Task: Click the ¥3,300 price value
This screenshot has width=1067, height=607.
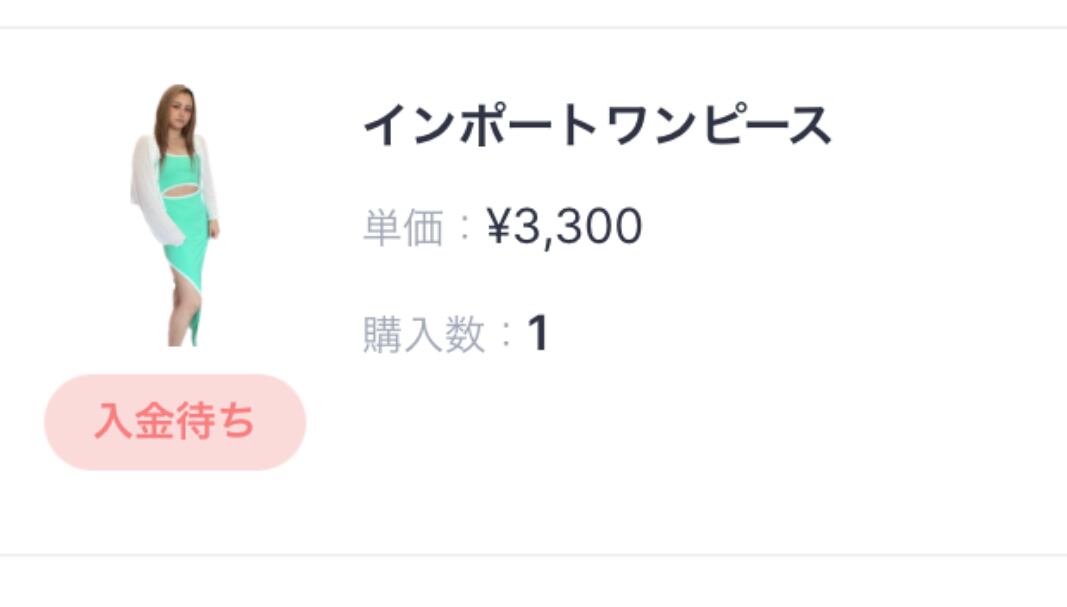Action: 565,228
